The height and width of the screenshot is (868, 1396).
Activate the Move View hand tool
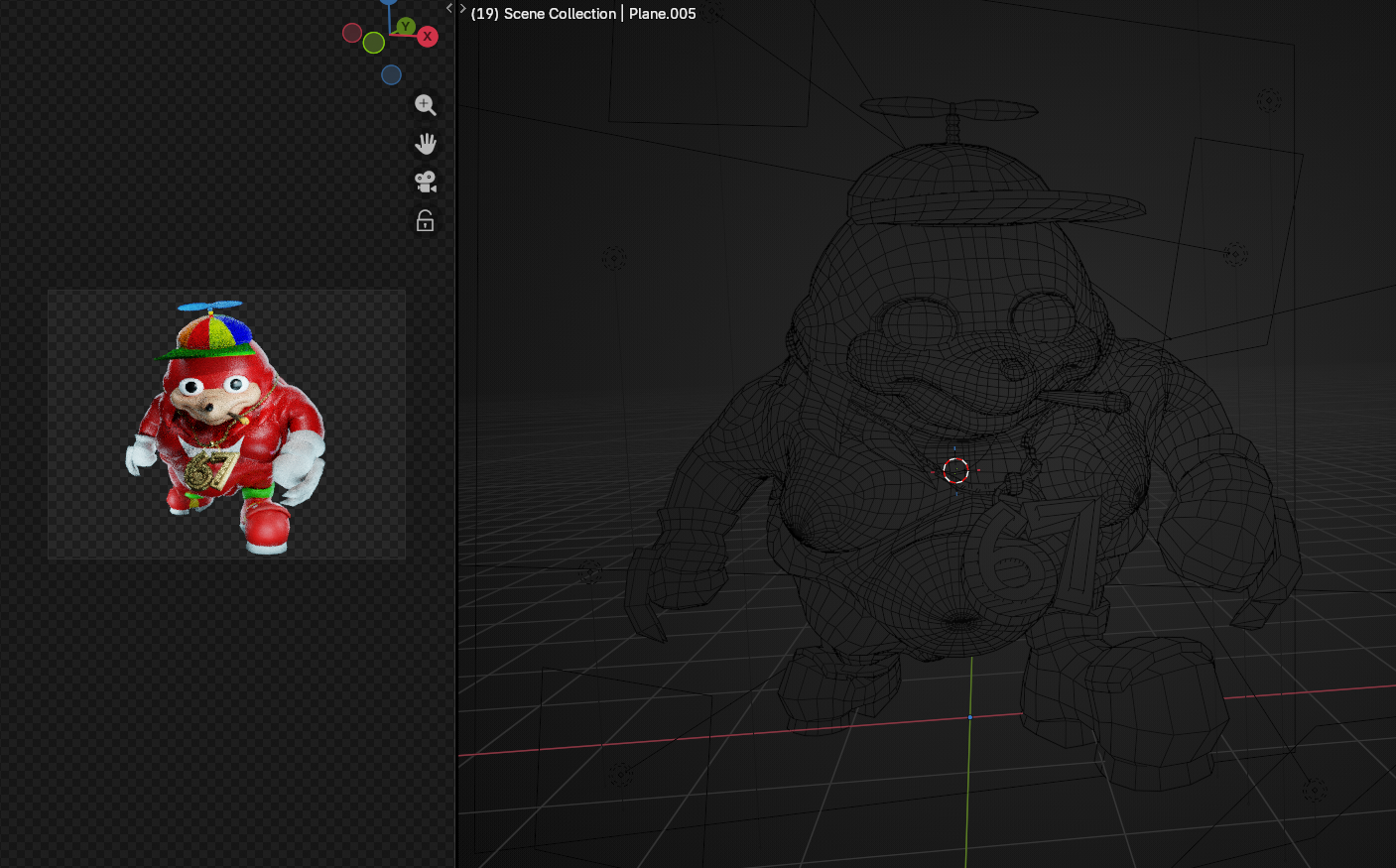click(x=425, y=143)
